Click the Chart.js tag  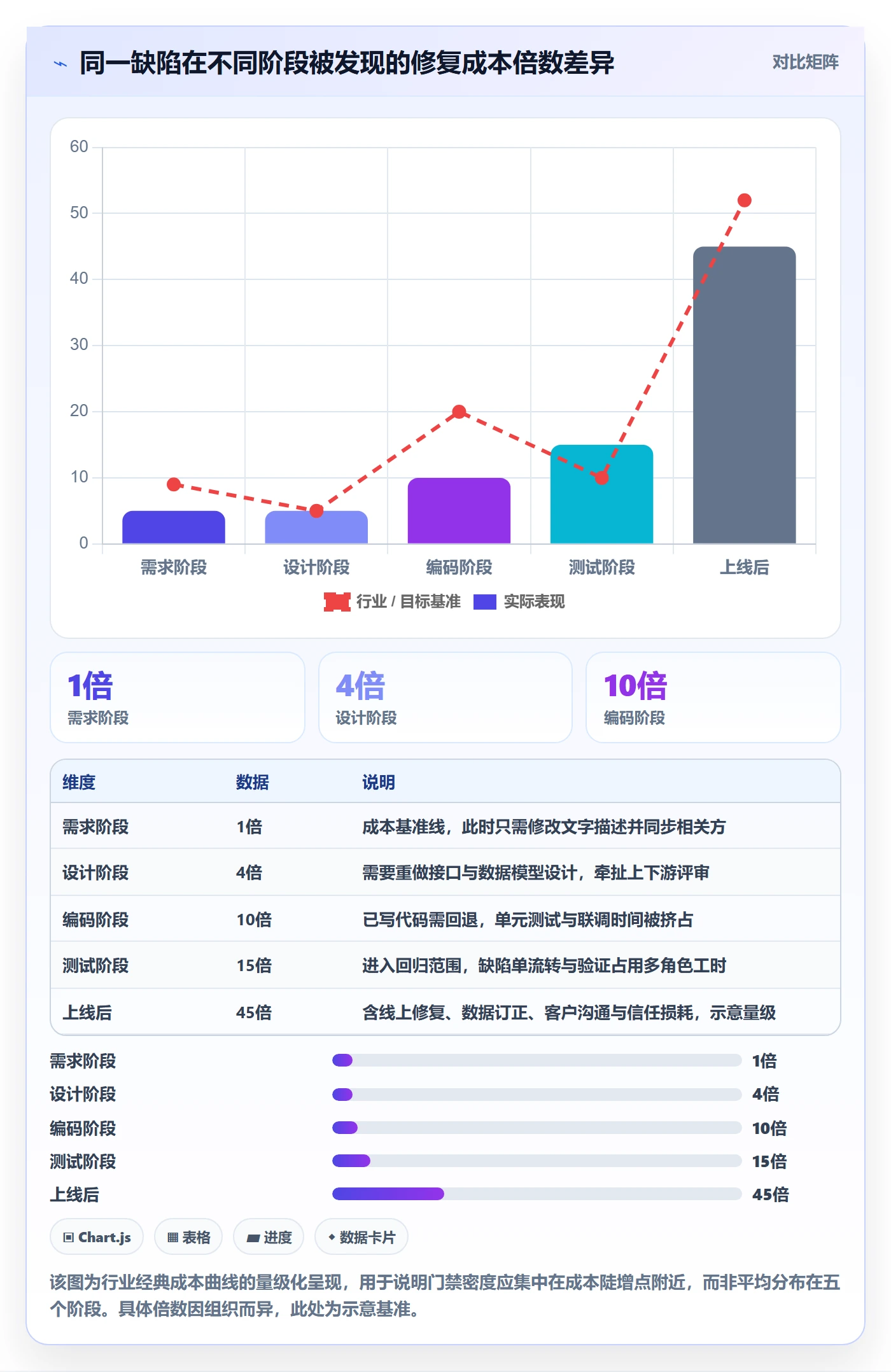(x=97, y=1237)
